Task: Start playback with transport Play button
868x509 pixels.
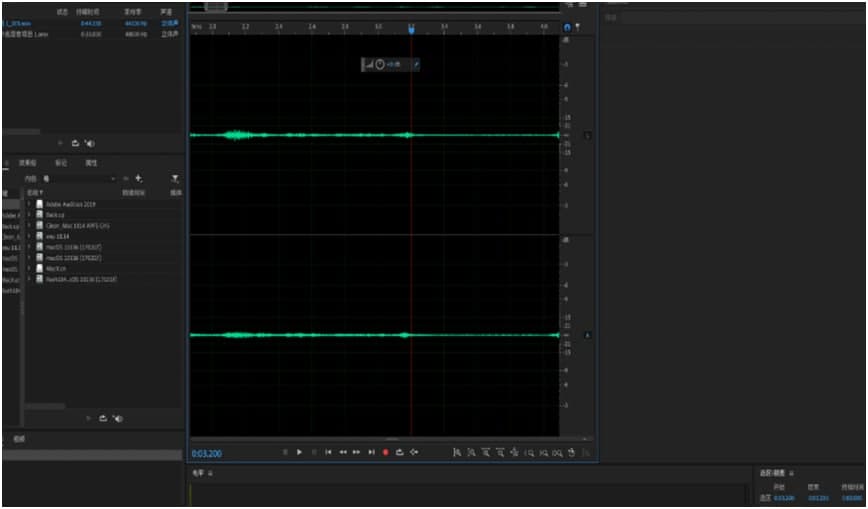Action: (x=299, y=453)
